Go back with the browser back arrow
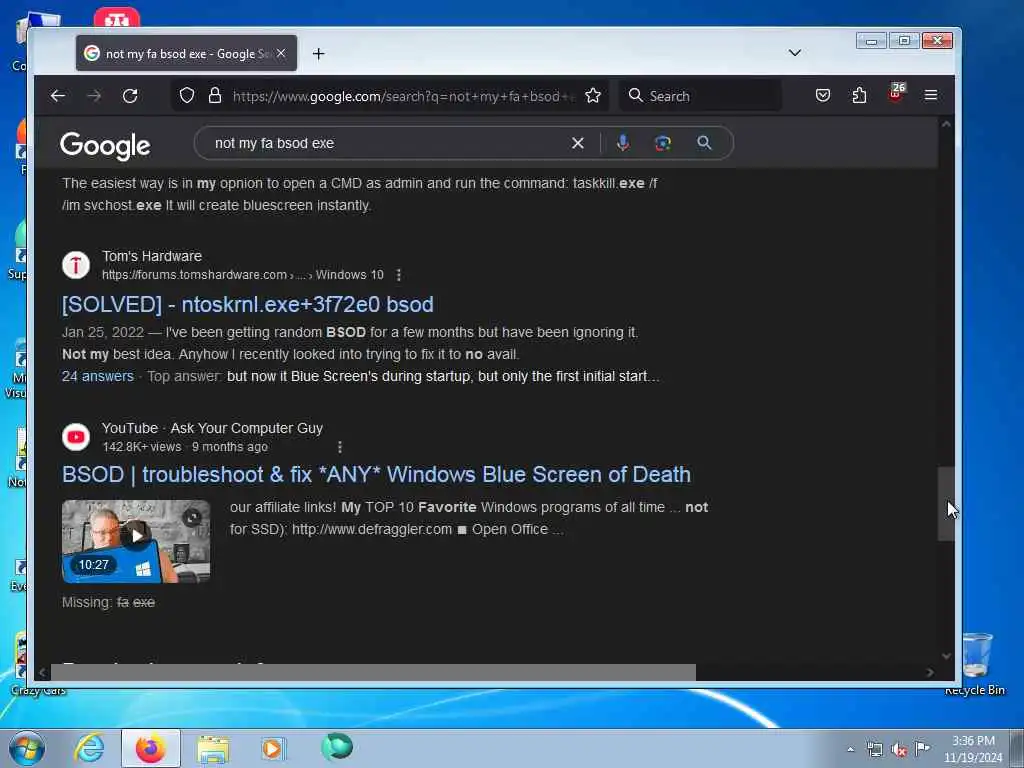 (x=57, y=96)
